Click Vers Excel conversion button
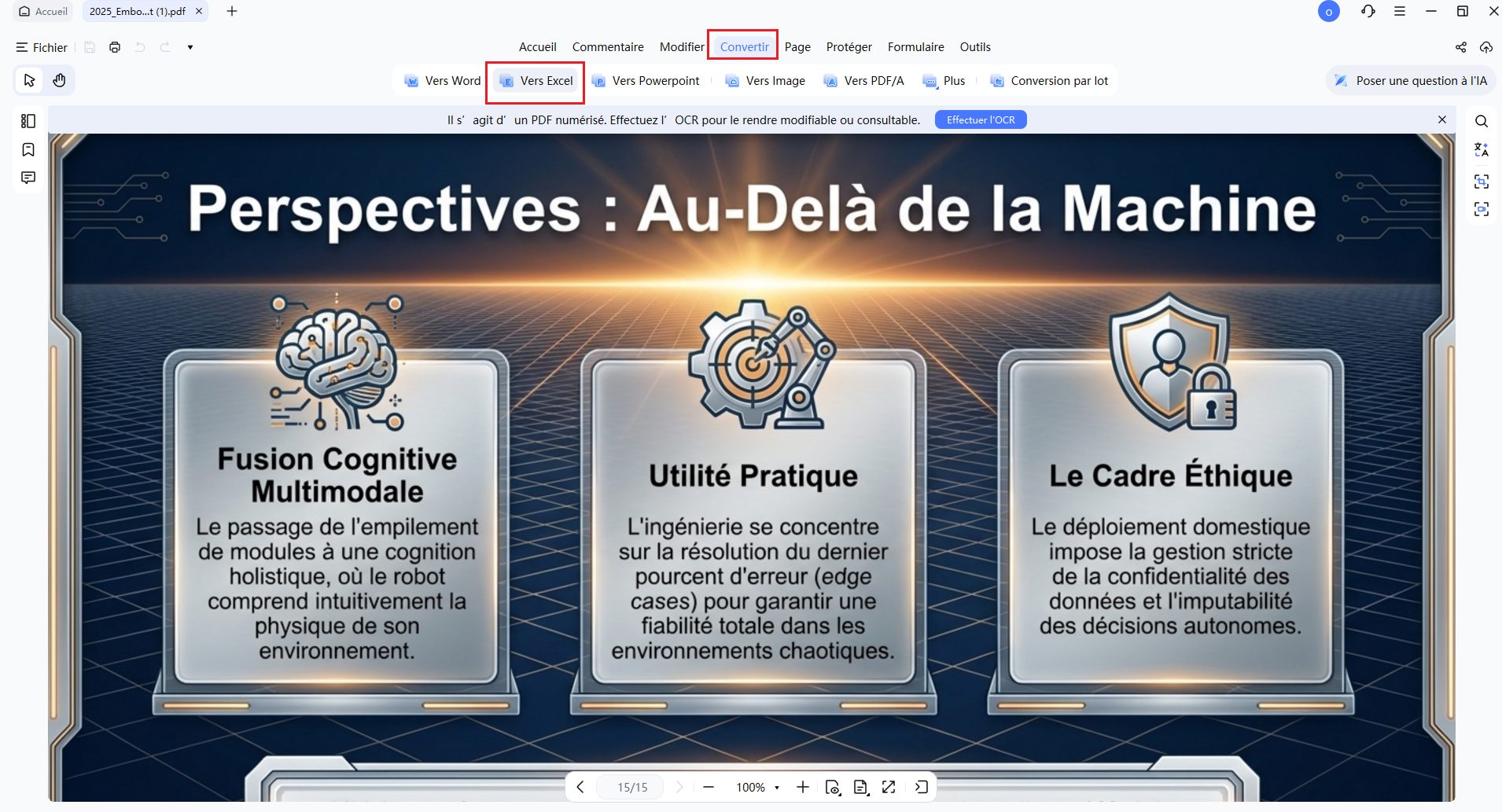1502x812 pixels. 536,81
